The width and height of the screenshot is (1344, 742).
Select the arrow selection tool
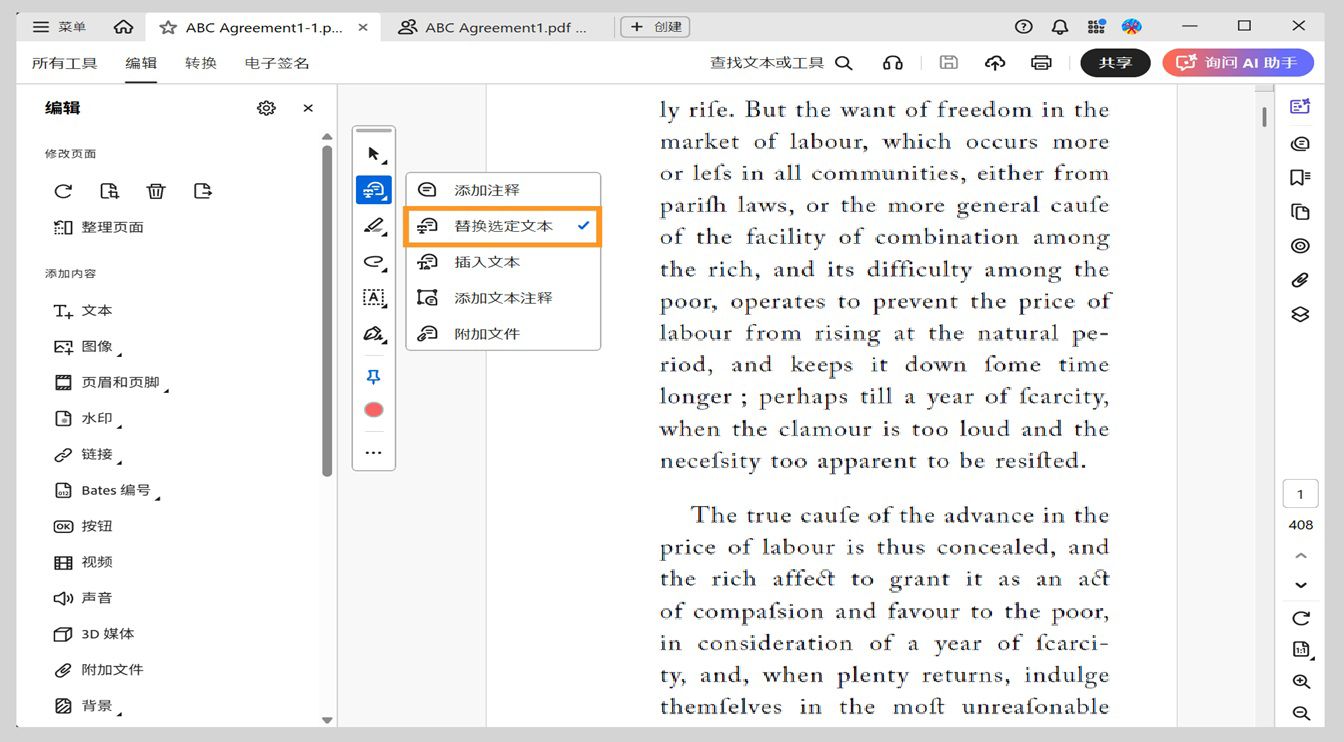click(374, 154)
